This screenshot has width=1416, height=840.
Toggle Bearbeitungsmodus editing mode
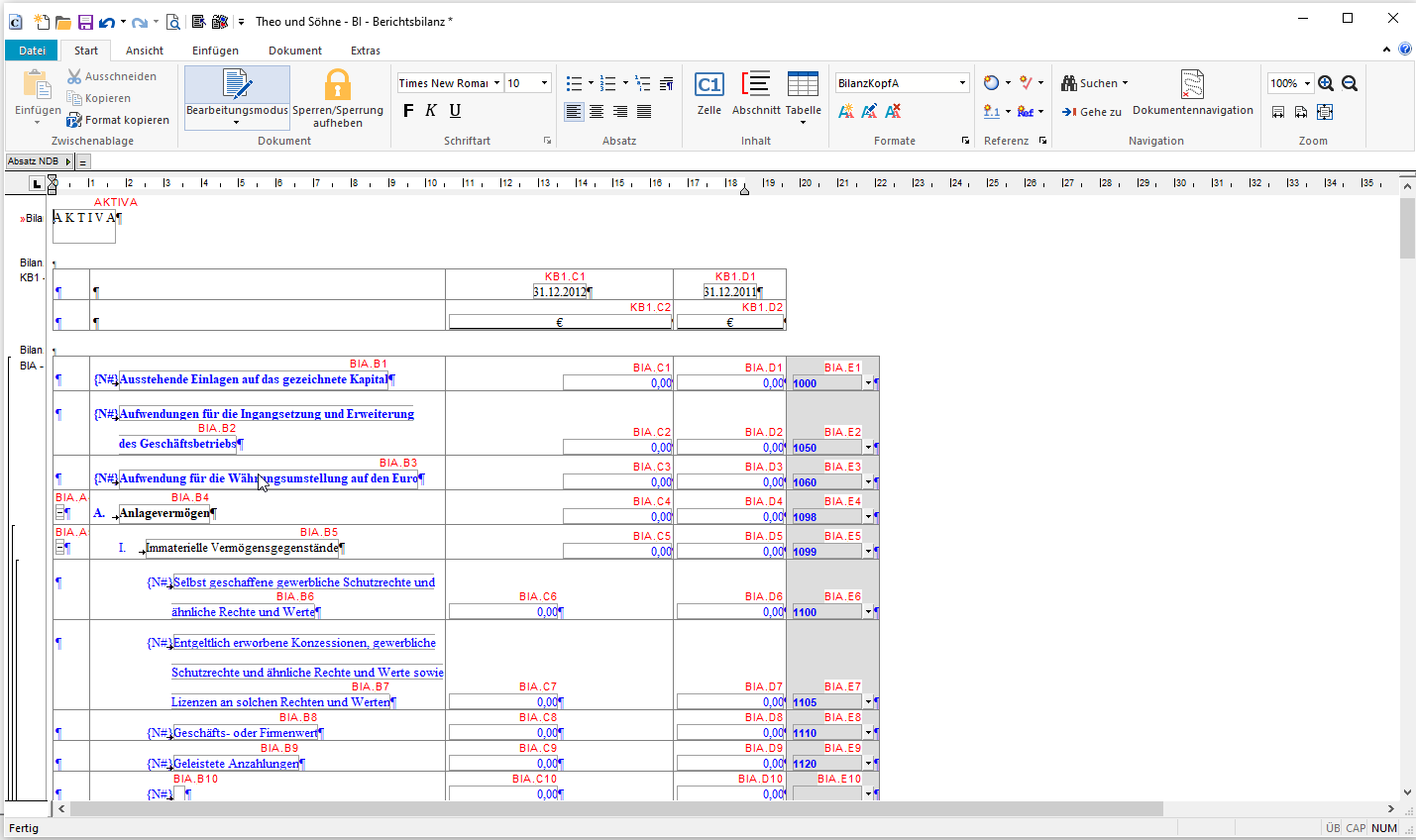click(237, 97)
